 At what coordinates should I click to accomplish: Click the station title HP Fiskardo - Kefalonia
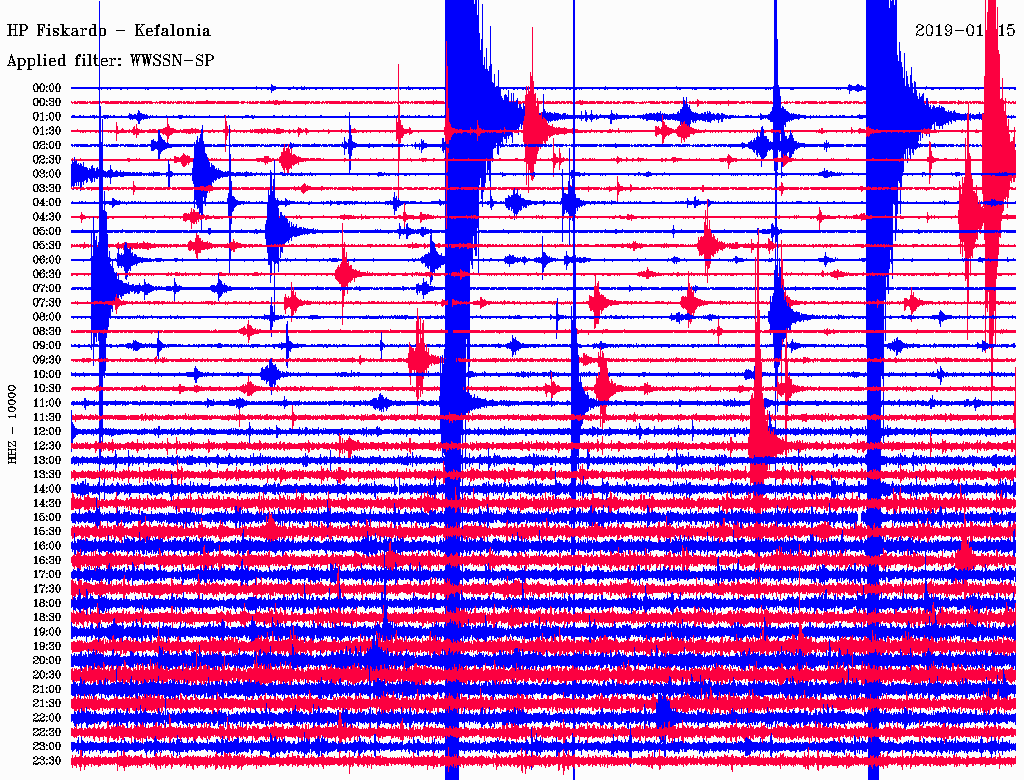[108, 30]
